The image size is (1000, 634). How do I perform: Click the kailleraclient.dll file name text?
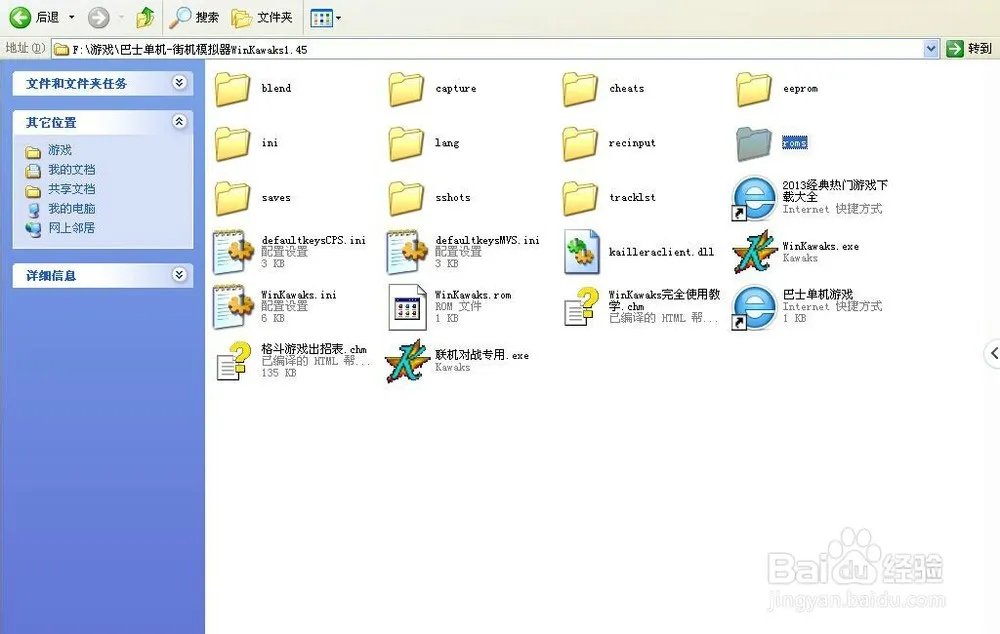(661, 252)
